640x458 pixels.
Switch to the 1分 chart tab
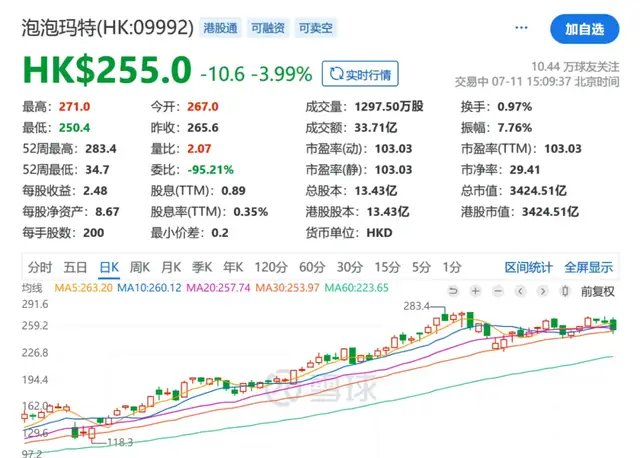(x=452, y=267)
